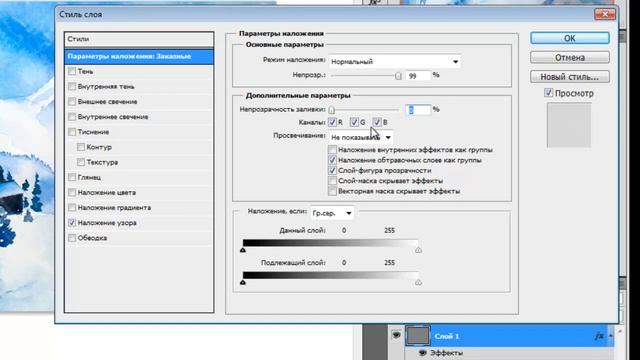This screenshot has height=360, width=640.
Task: Click the Непрозр. value field showing 99
Action: coord(418,76)
